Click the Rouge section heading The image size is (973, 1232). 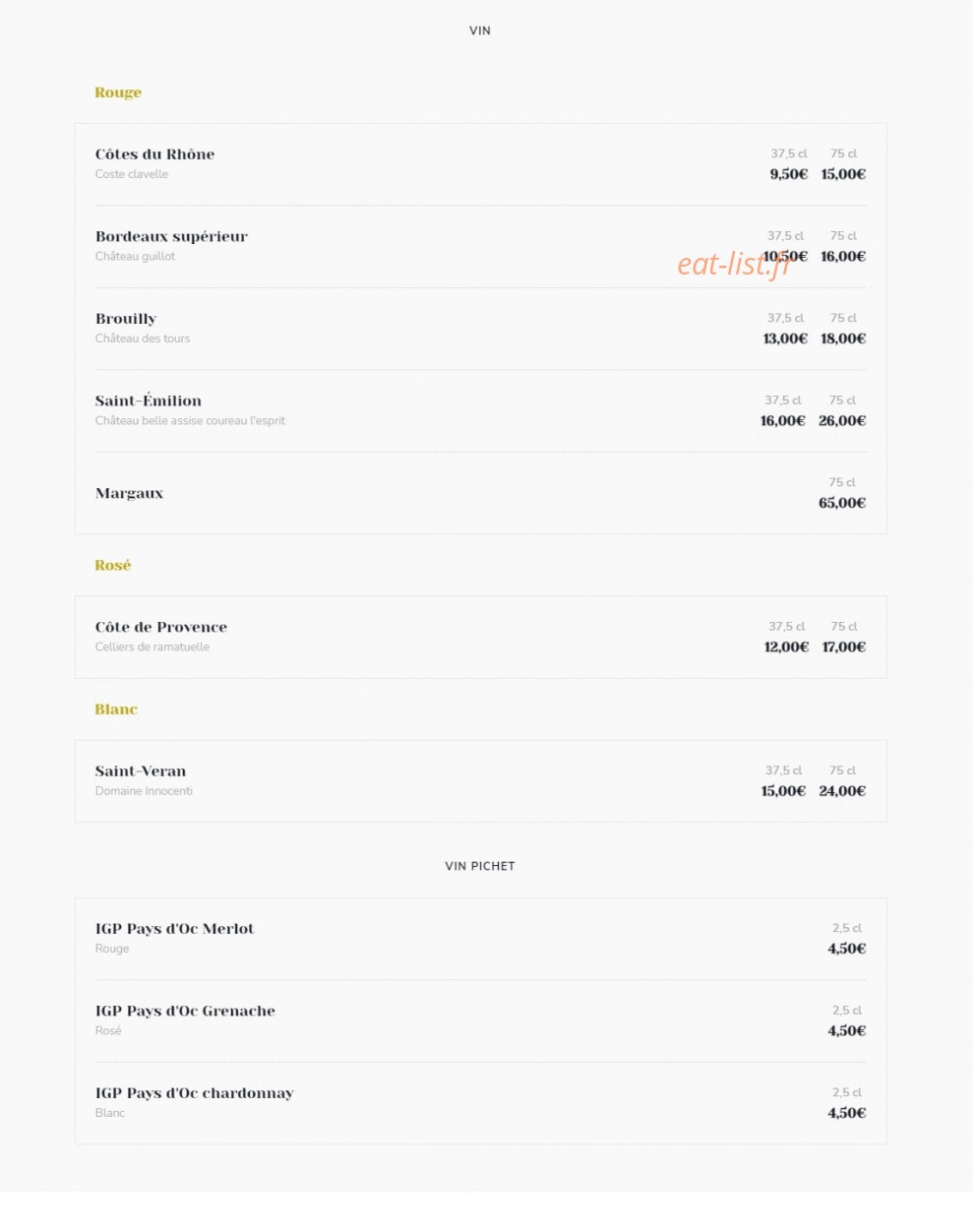[118, 92]
